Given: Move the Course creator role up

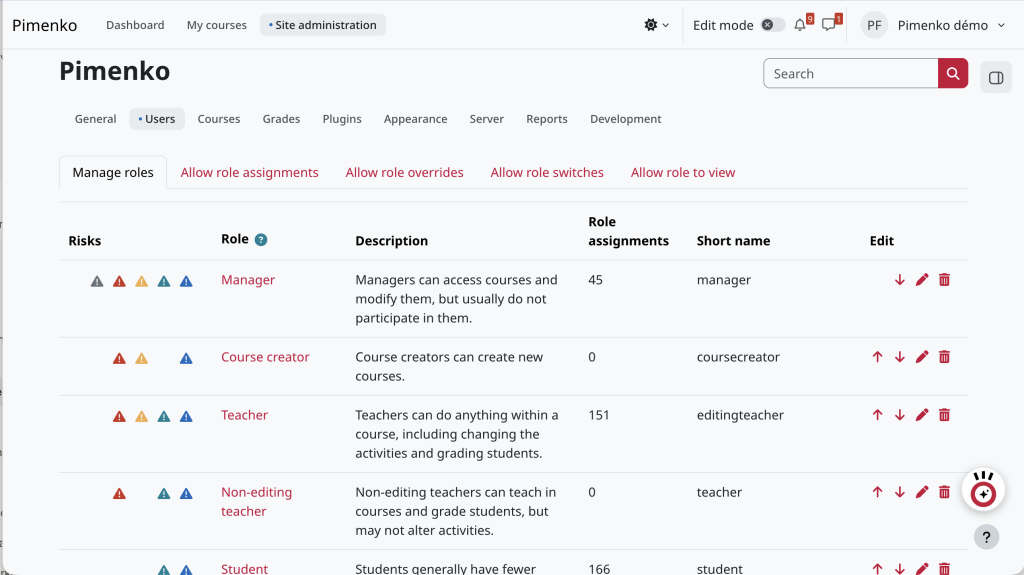Looking at the screenshot, I should pos(877,357).
